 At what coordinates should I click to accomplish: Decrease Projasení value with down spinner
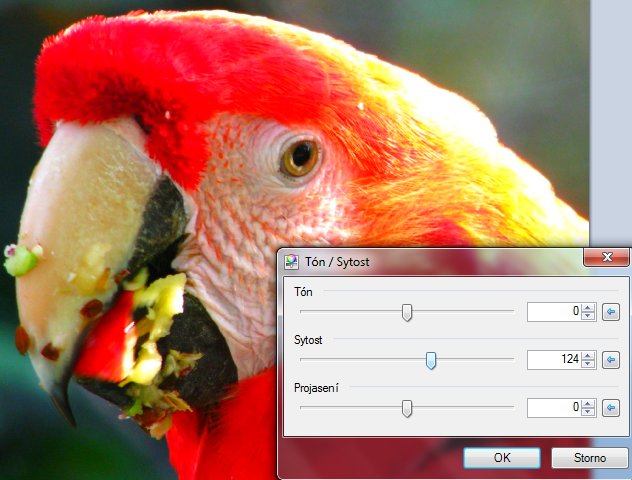(x=588, y=412)
